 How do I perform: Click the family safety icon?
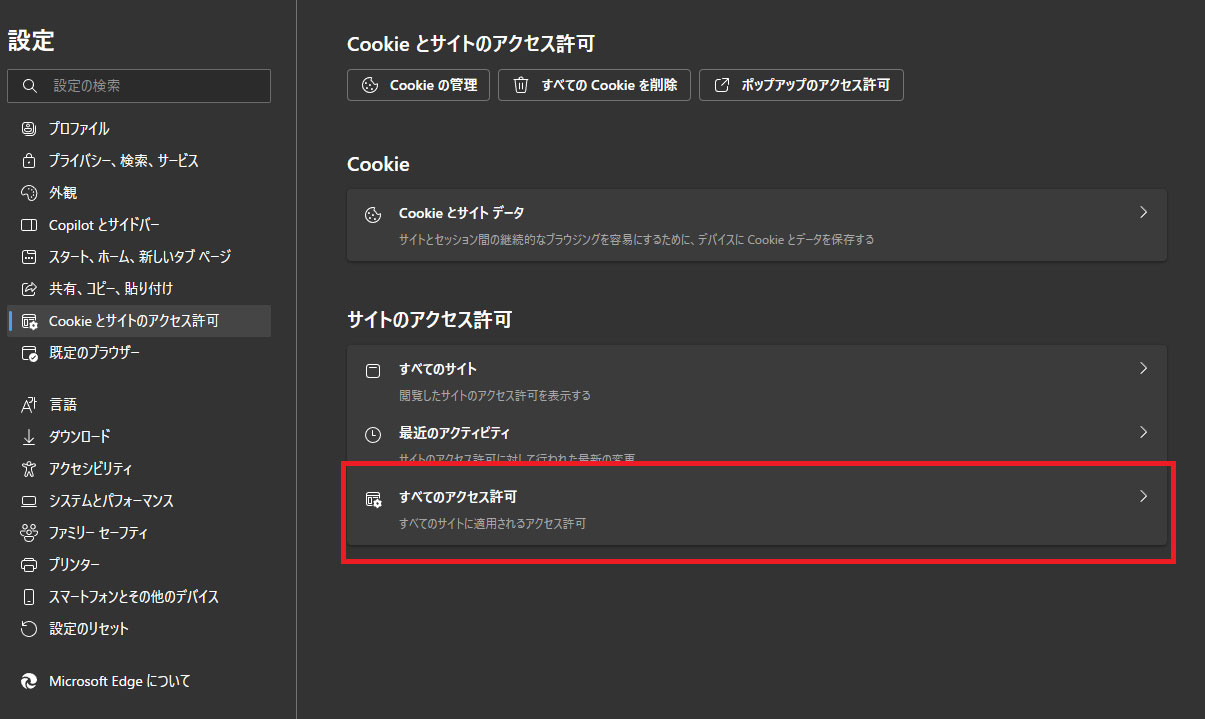[x=29, y=533]
